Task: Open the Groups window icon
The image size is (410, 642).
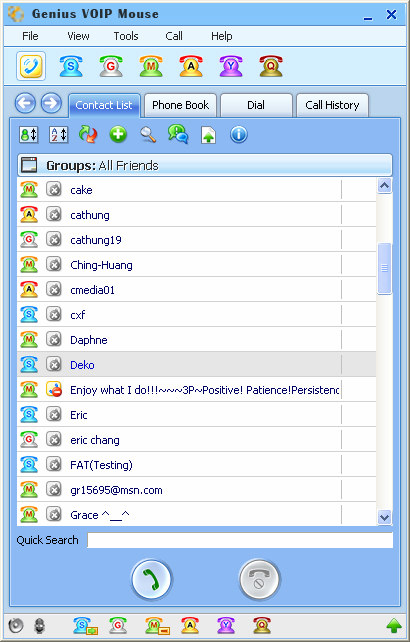Action: point(29,165)
